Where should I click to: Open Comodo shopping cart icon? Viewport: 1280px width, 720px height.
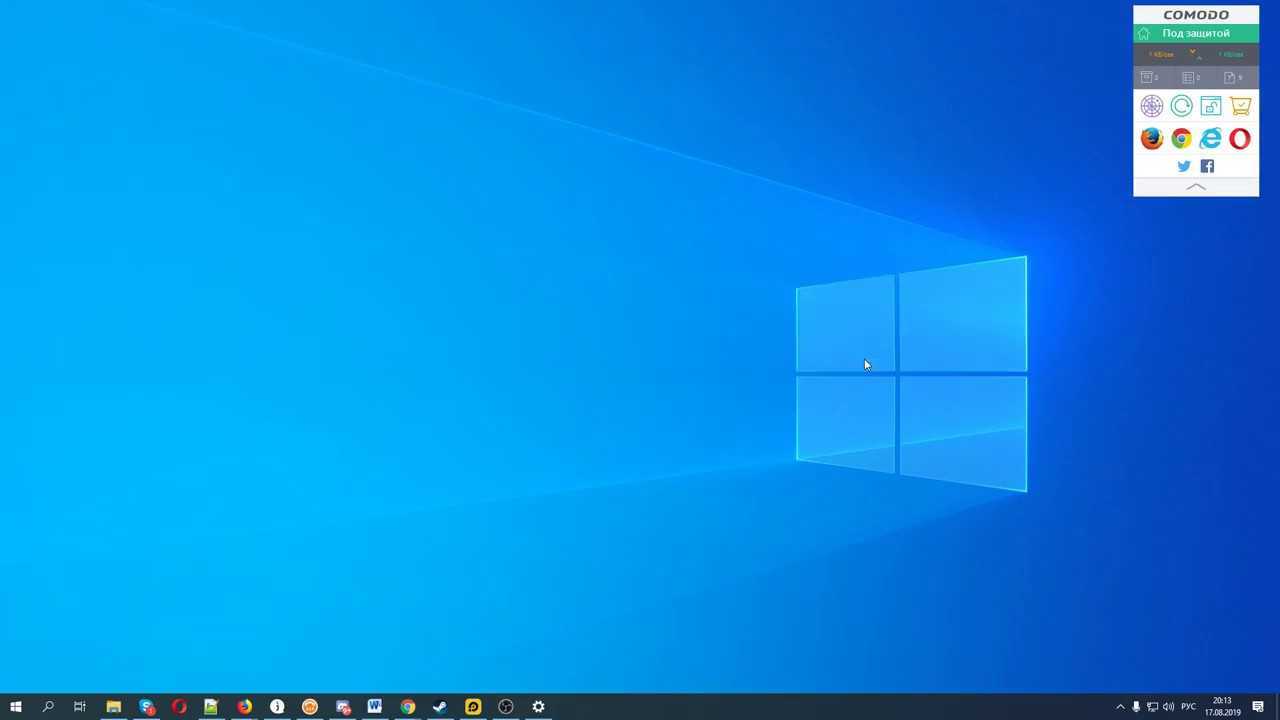1240,106
